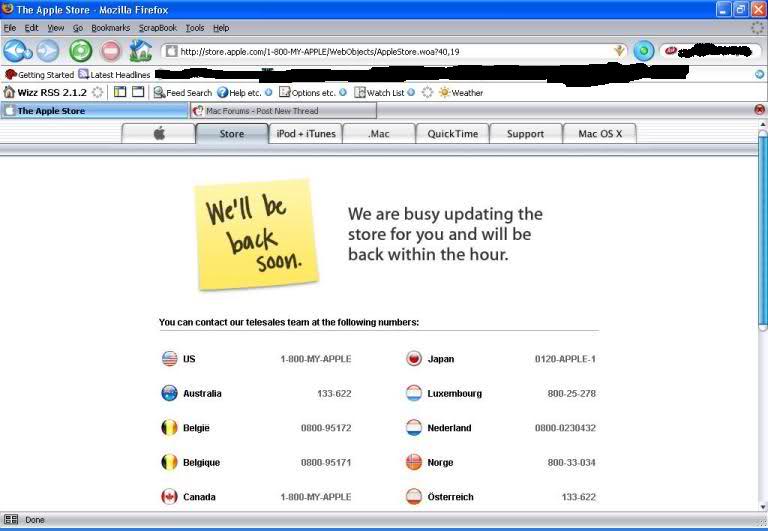Click the Luxembourg number 800-25-278
The height and width of the screenshot is (531, 768).
[x=572, y=393]
